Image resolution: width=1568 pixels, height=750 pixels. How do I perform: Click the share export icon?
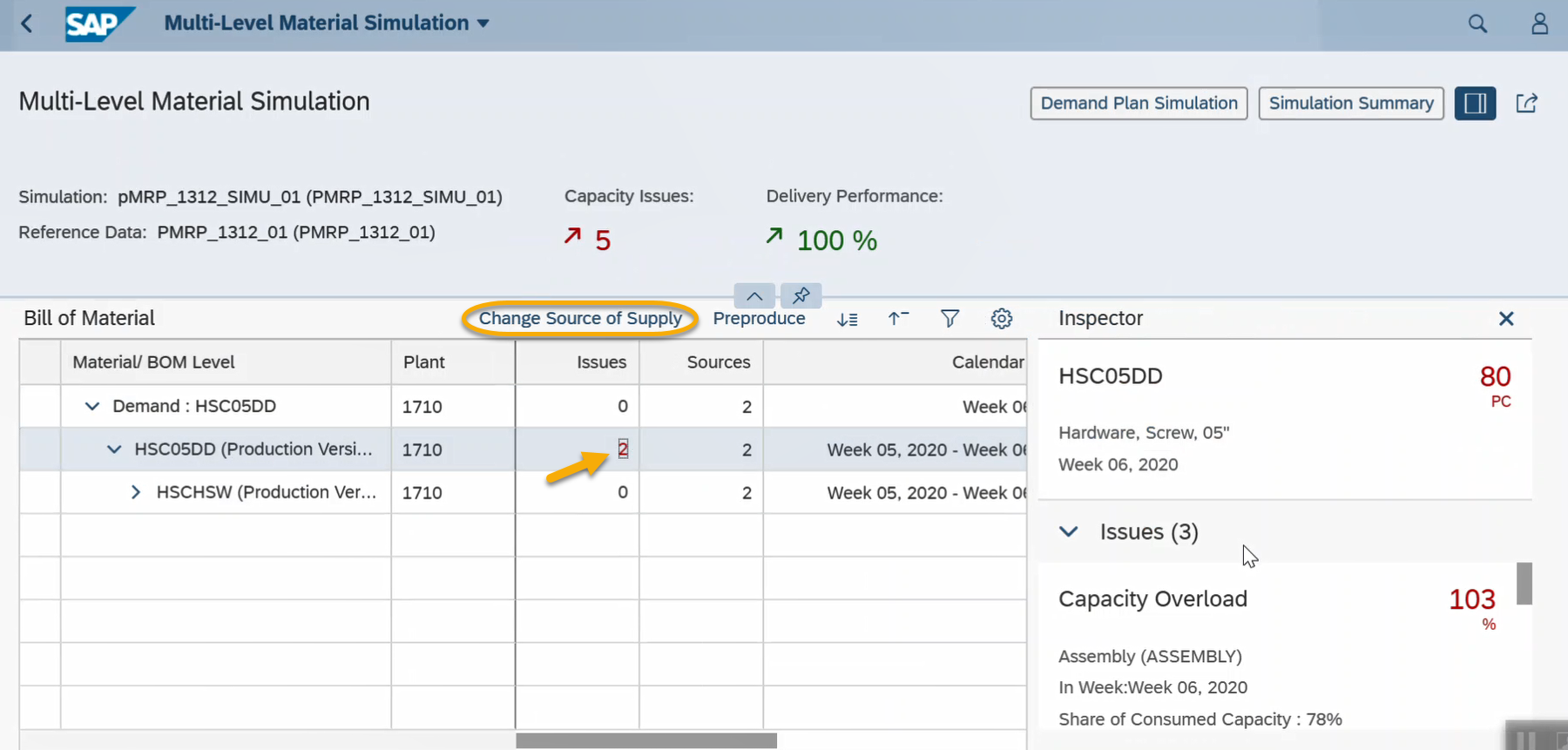coord(1526,104)
